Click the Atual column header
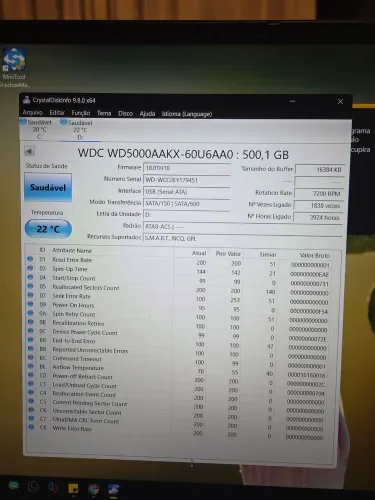 pyautogui.click(x=199, y=253)
